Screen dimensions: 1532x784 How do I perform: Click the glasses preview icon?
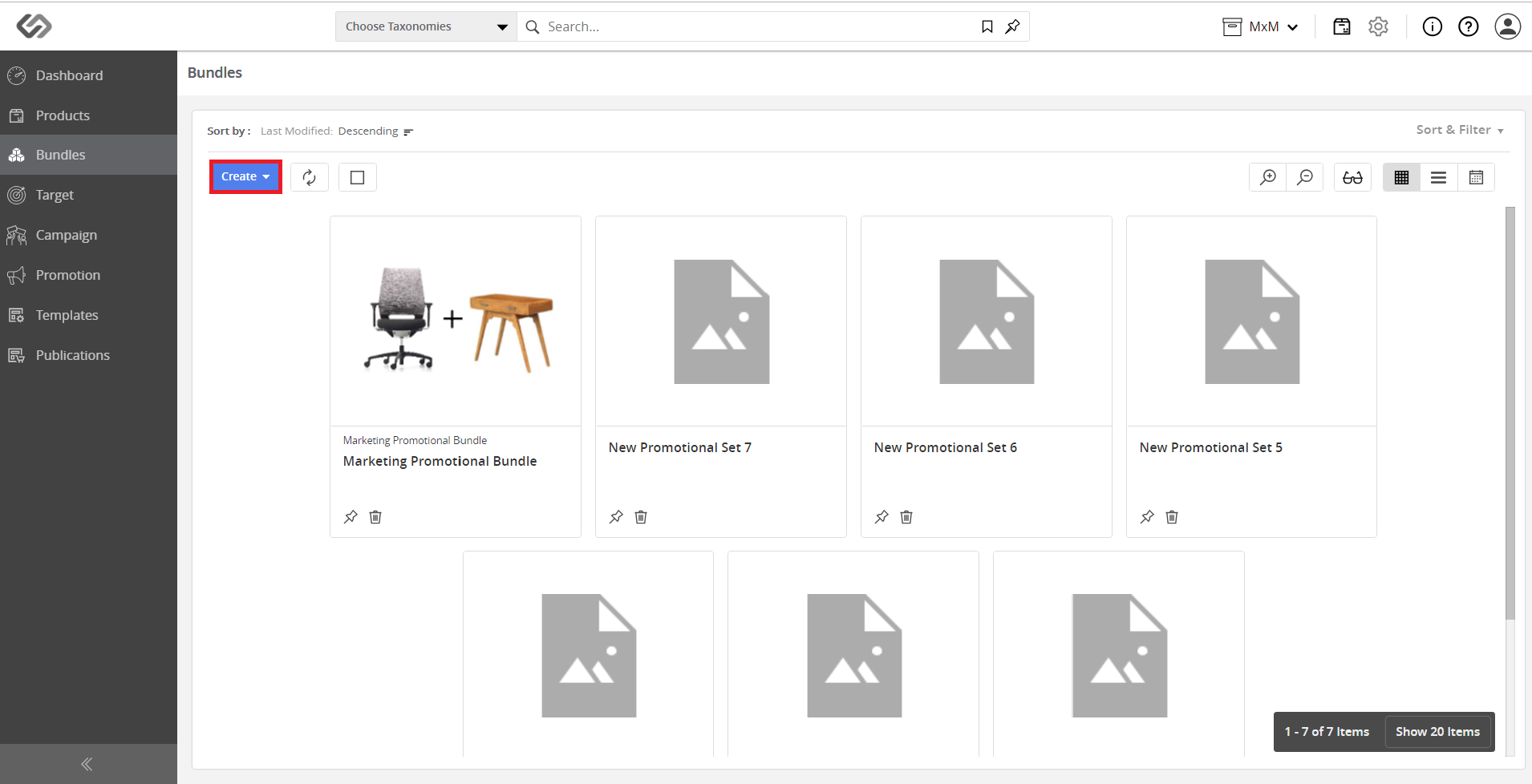coord(1353,177)
